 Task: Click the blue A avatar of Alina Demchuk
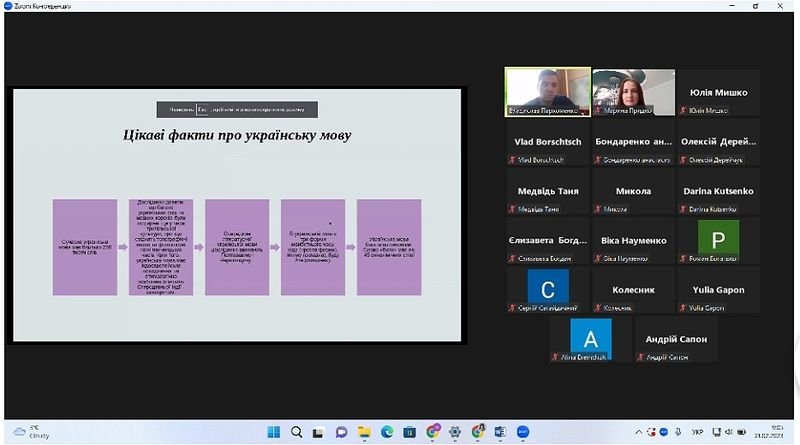click(589, 335)
